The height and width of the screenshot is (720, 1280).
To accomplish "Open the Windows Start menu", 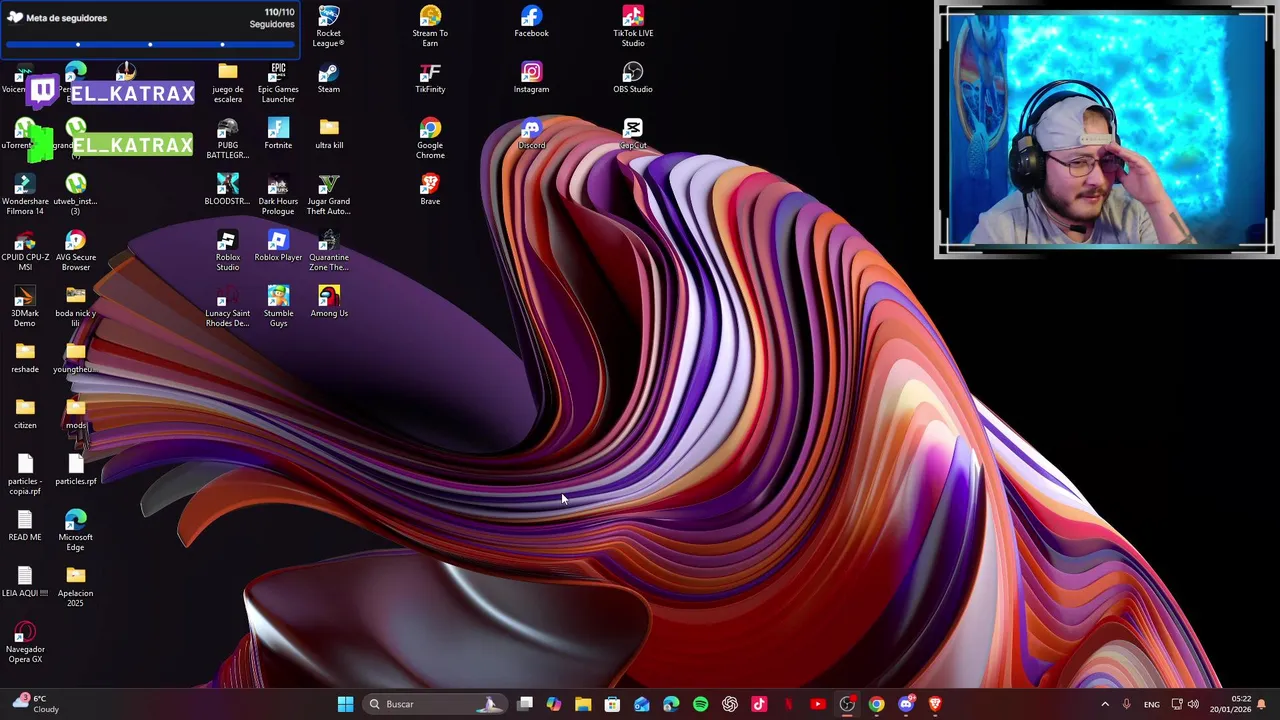I will pos(345,704).
